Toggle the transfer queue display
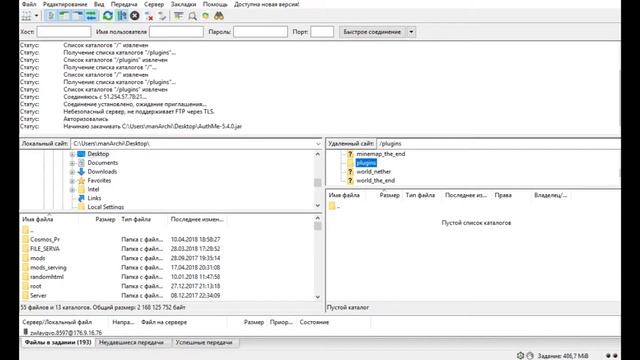The width and height of the screenshot is (640, 360). coord(91,16)
